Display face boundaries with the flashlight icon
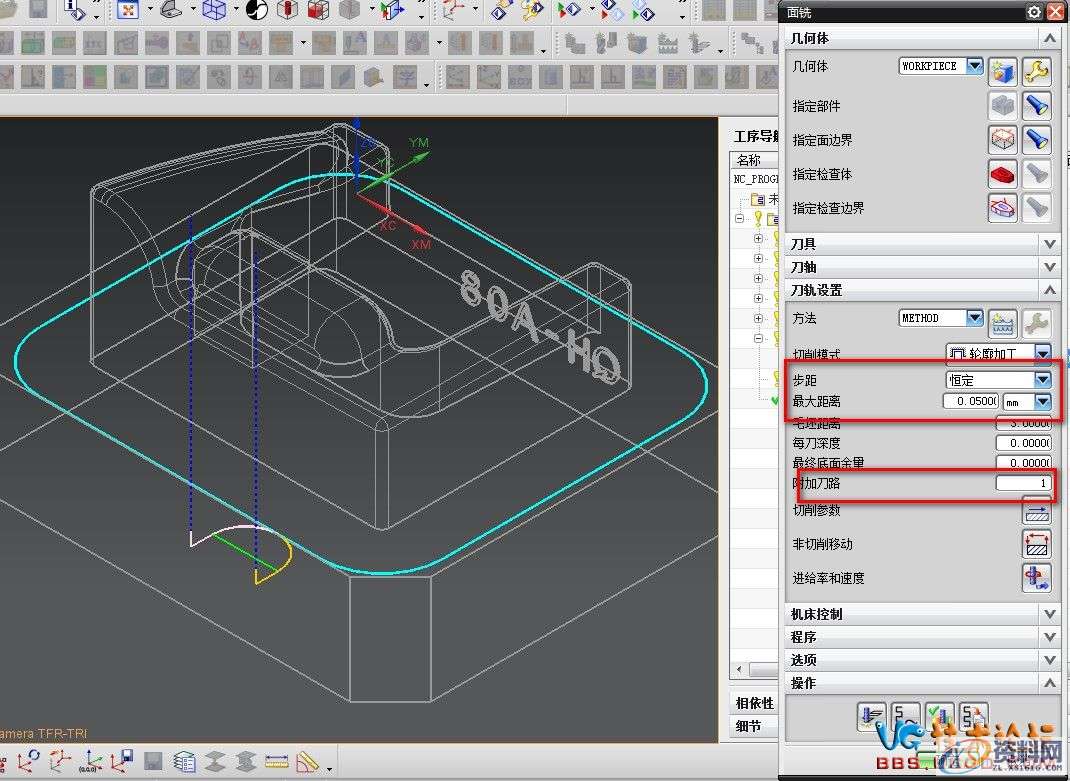 pyautogui.click(x=1036, y=140)
